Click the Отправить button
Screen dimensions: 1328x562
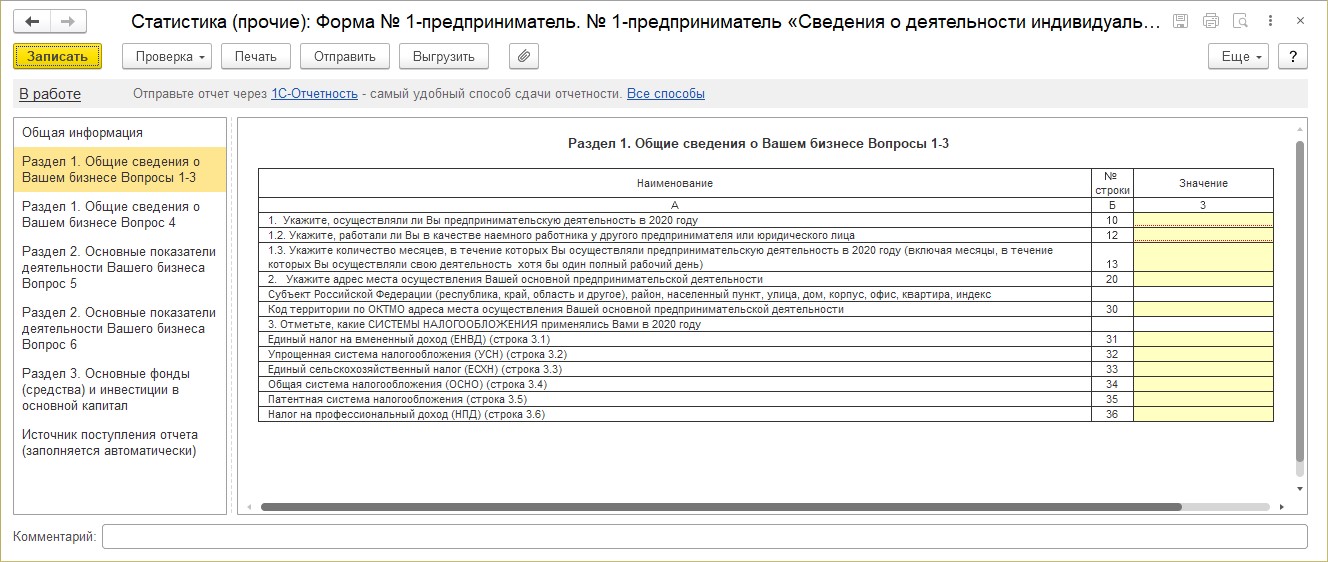click(x=345, y=57)
